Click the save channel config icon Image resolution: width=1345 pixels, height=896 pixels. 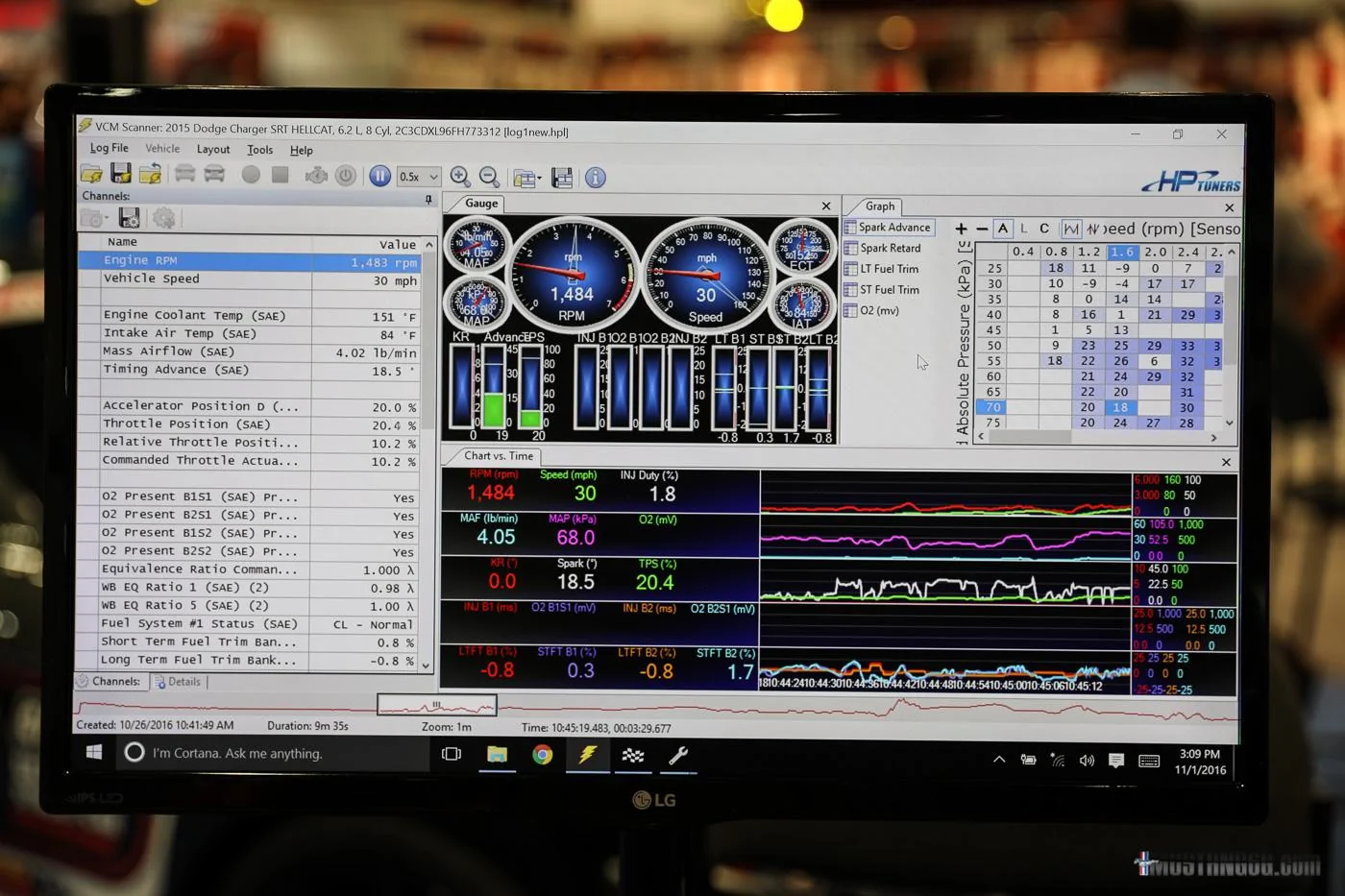point(130,219)
